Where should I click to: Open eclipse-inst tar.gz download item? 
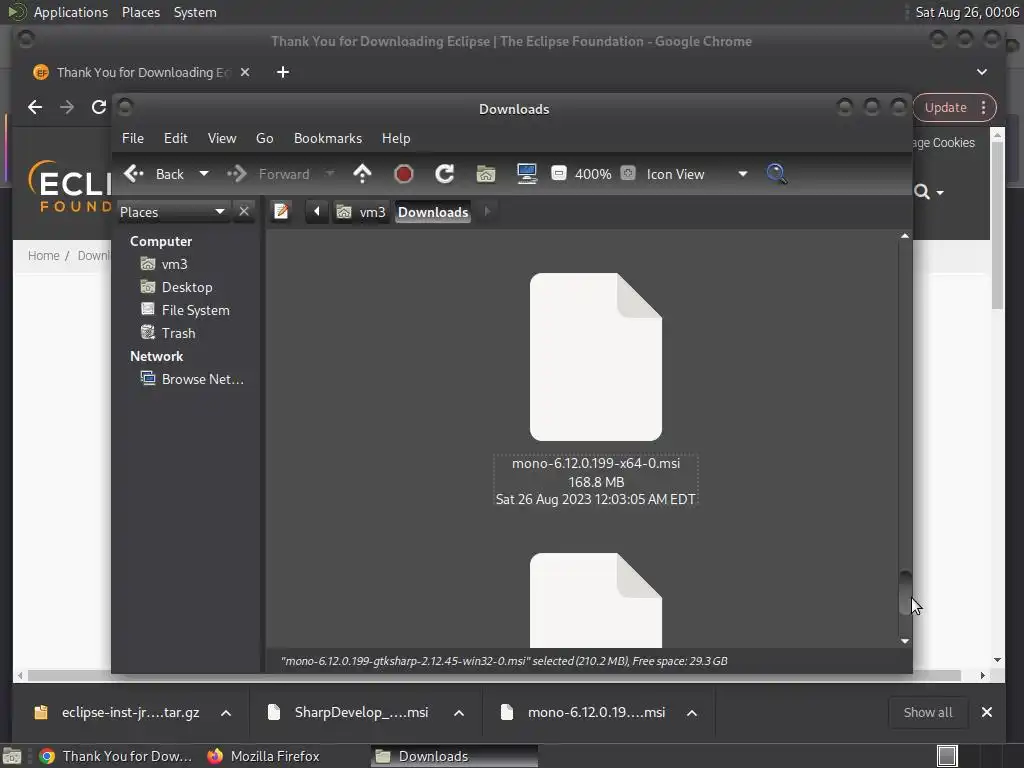[x=118, y=712]
